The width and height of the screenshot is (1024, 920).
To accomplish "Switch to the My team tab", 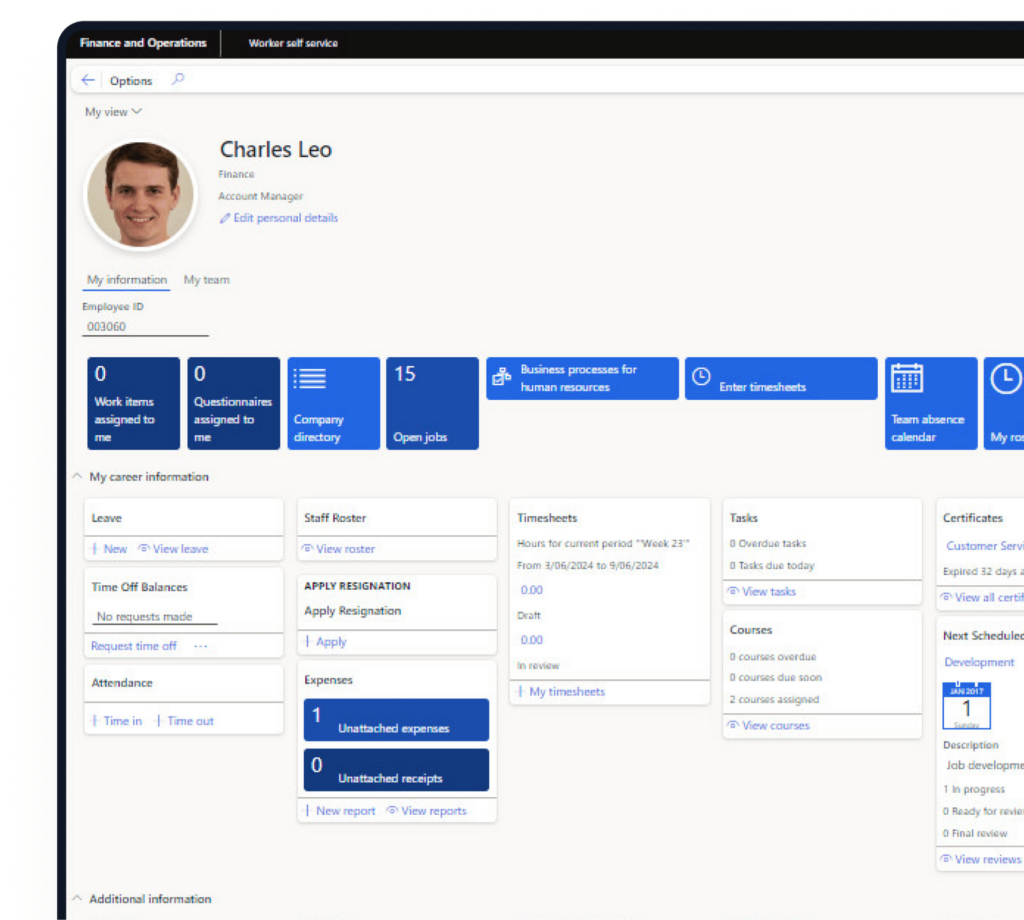I will click(x=206, y=280).
